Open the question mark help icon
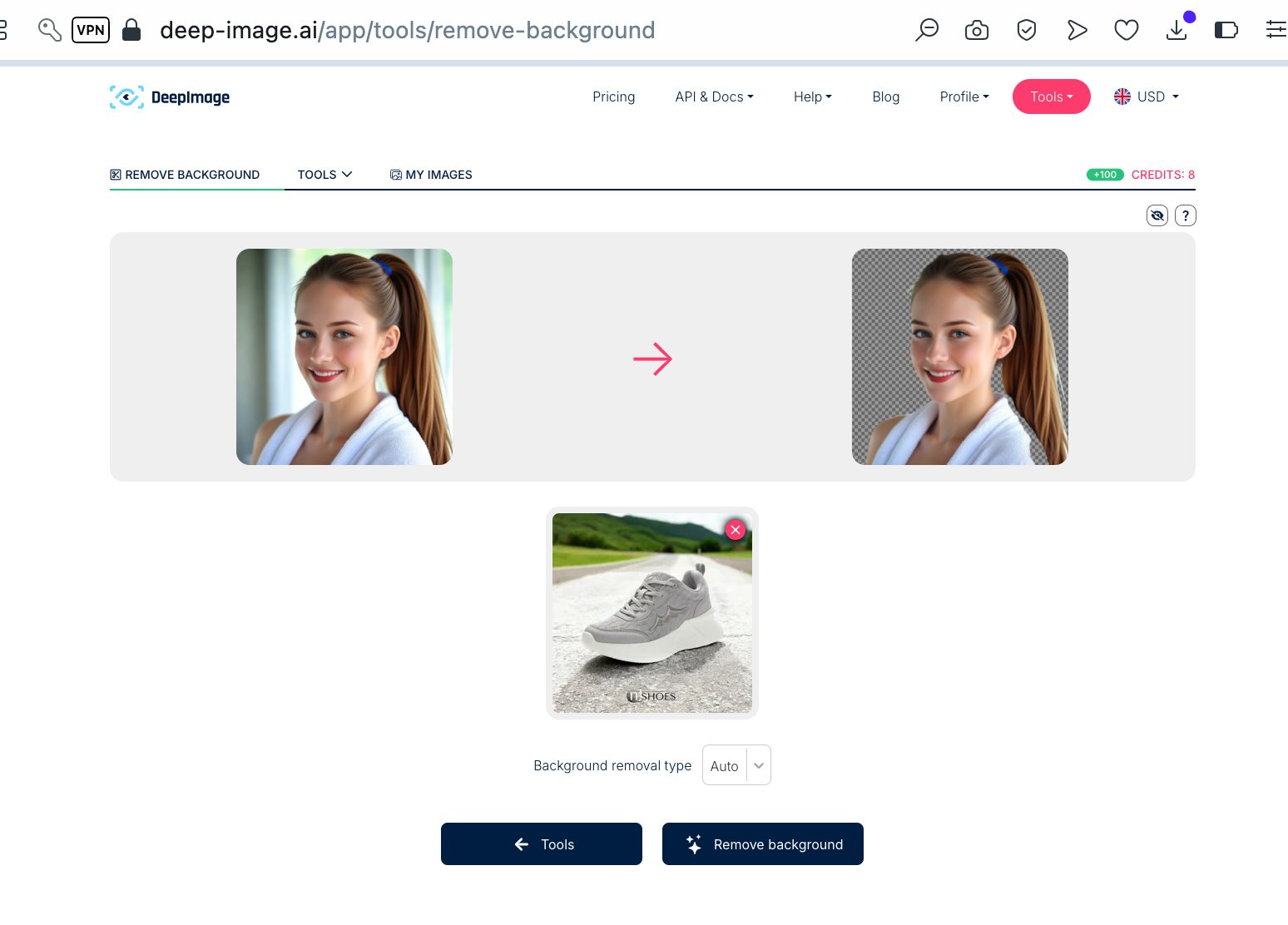1288x925 pixels. (x=1185, y=215)
